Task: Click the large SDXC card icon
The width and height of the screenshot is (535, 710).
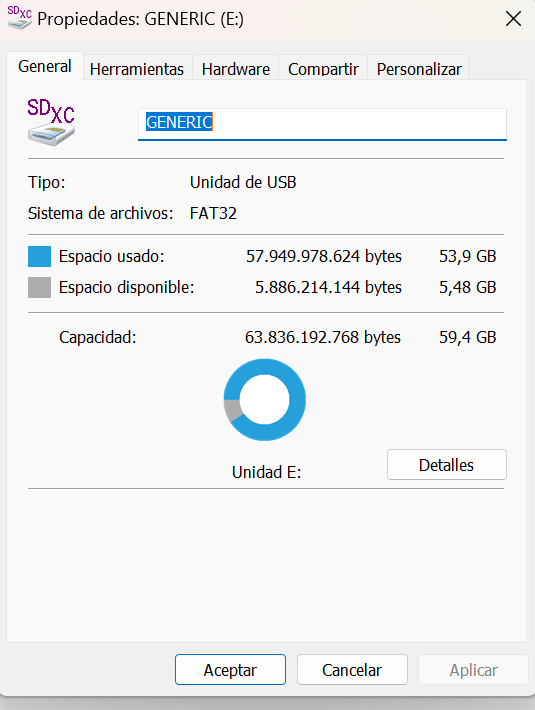Action: tap(51, 122)
